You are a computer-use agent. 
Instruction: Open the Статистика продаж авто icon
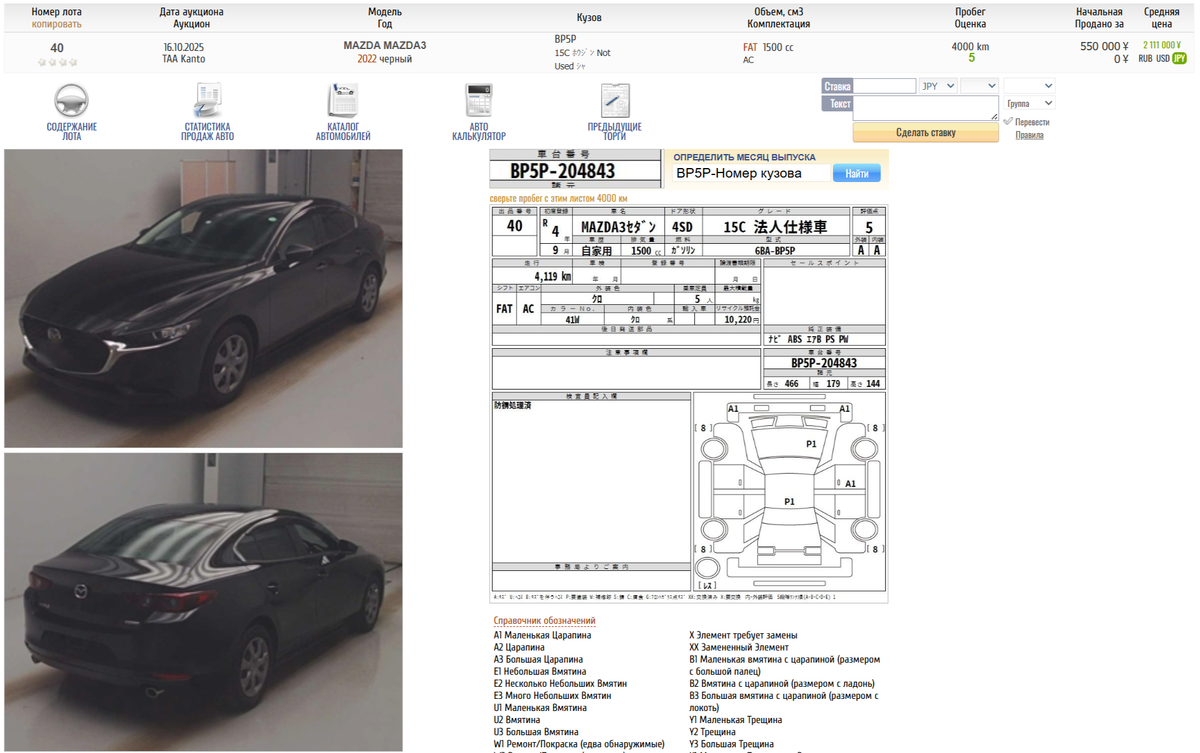pos(208,101)
